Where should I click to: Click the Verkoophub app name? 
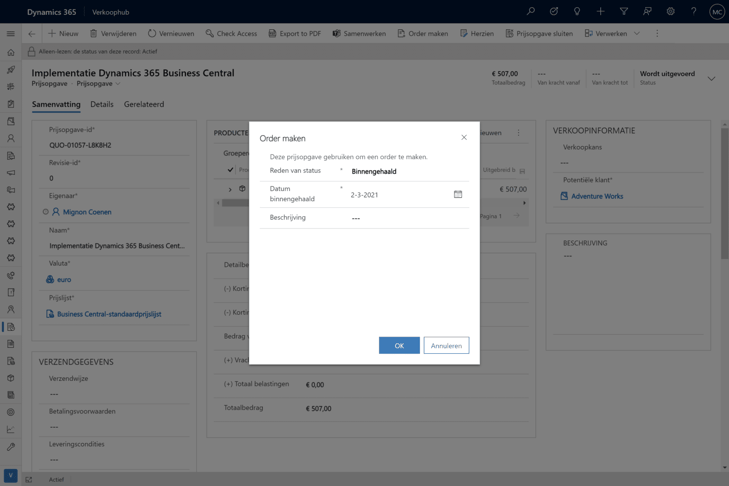[x=111, y=12]
